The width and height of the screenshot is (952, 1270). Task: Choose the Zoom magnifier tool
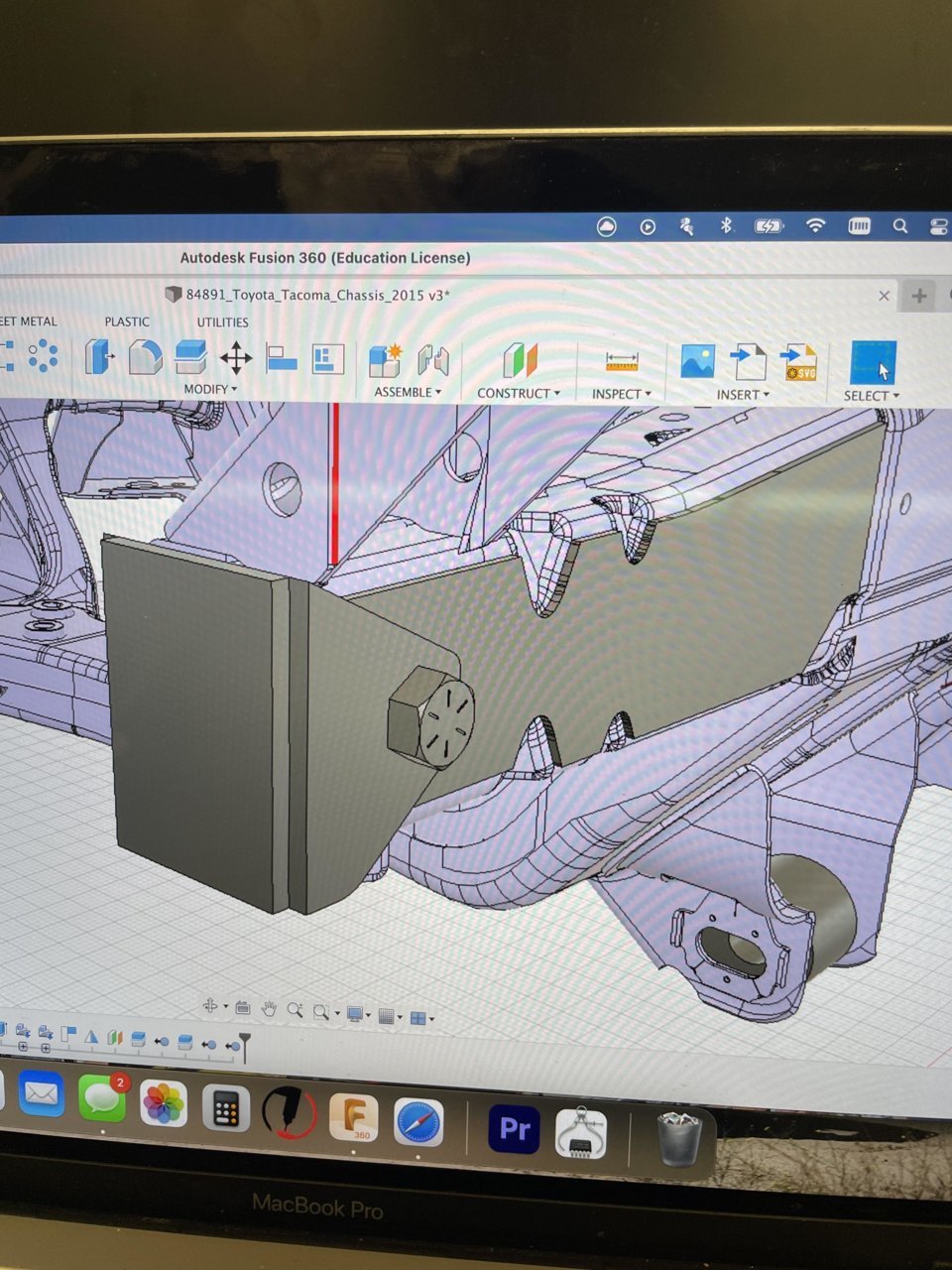click(x=295, y=1011)
